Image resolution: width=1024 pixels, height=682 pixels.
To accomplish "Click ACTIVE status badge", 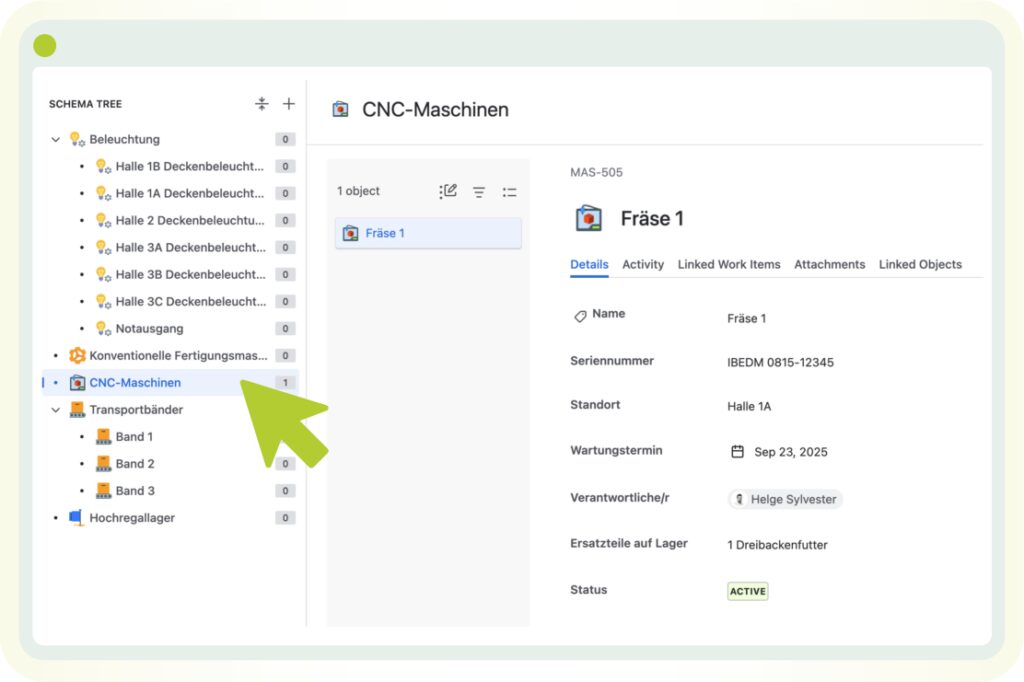I will 748,591.
